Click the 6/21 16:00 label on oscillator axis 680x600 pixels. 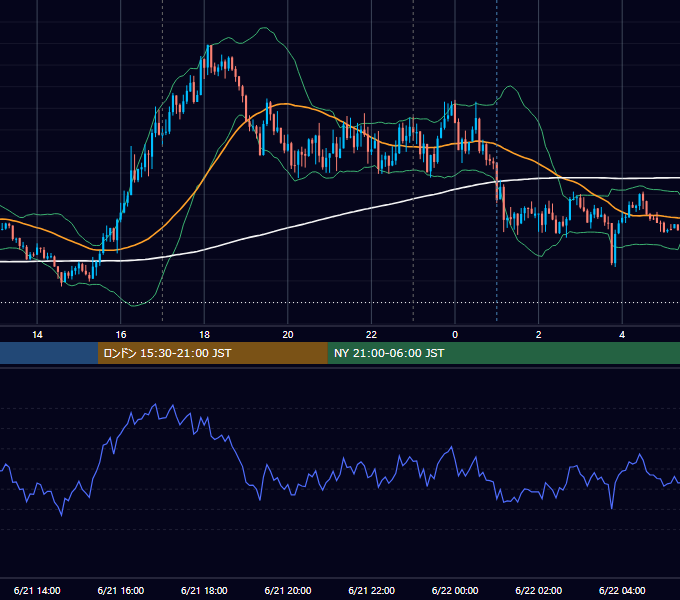click(x=121, y=590)
